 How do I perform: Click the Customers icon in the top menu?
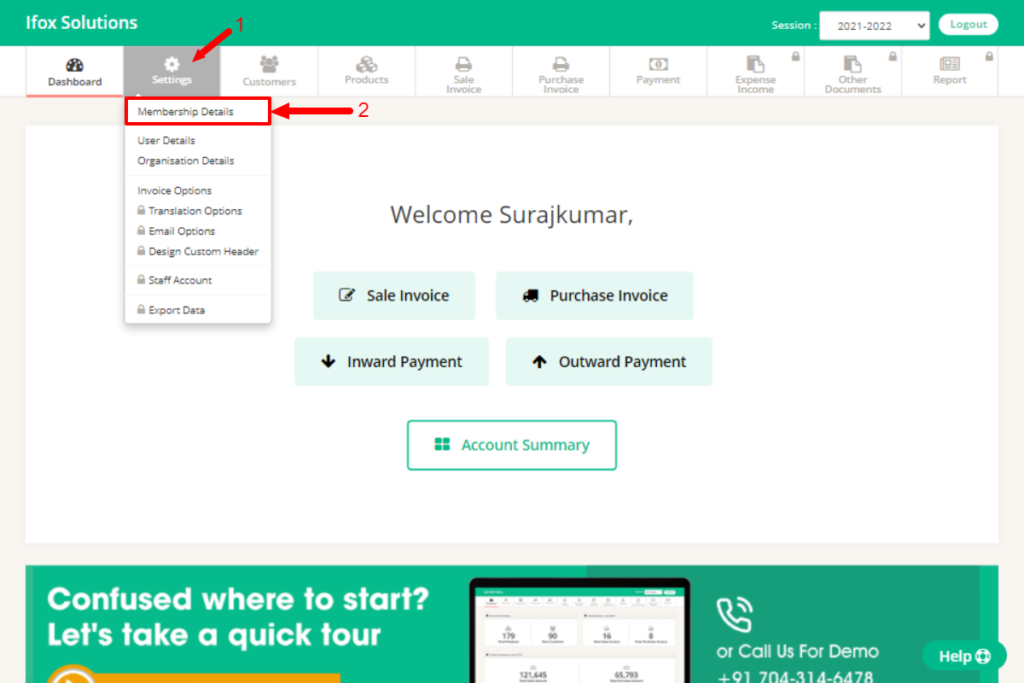click(x=268, y=71)
